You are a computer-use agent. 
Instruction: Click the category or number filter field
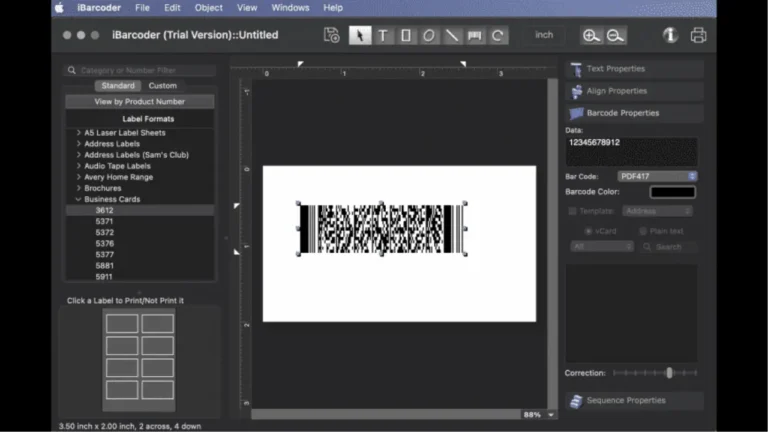pyautogui.click(x=140, y=70)
